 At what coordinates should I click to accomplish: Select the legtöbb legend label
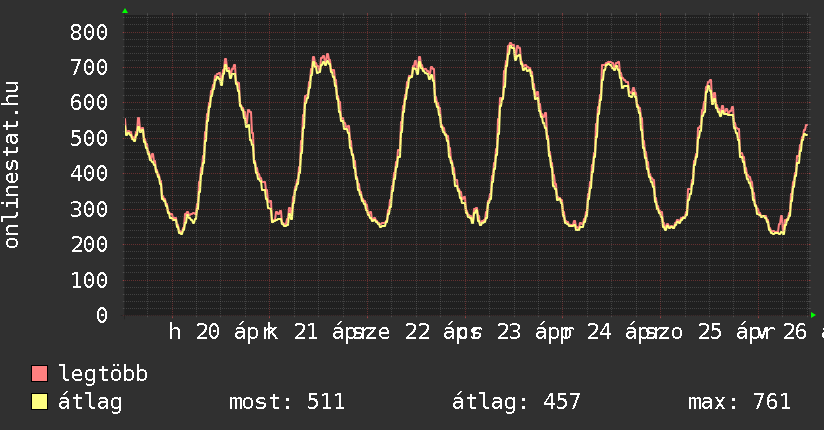[x=104, y=374]
